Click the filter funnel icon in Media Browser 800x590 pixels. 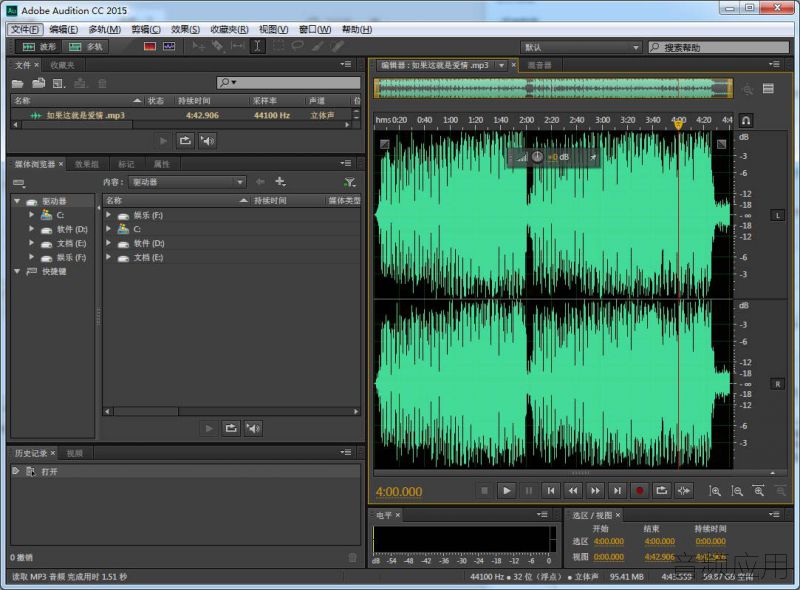point(349,182)
